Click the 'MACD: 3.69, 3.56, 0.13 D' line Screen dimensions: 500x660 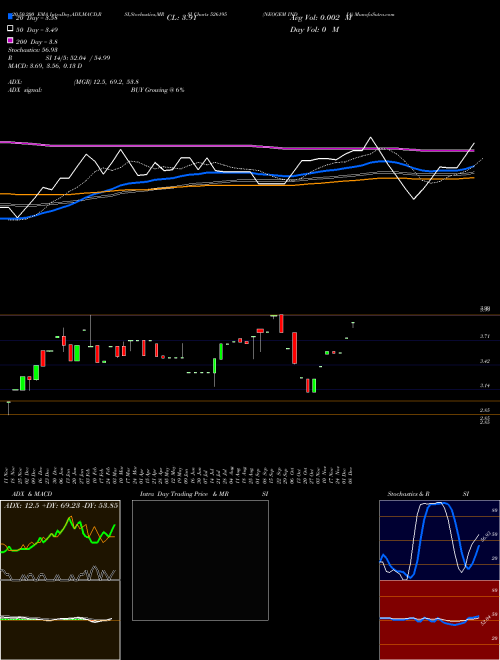(x=45, y=66)
